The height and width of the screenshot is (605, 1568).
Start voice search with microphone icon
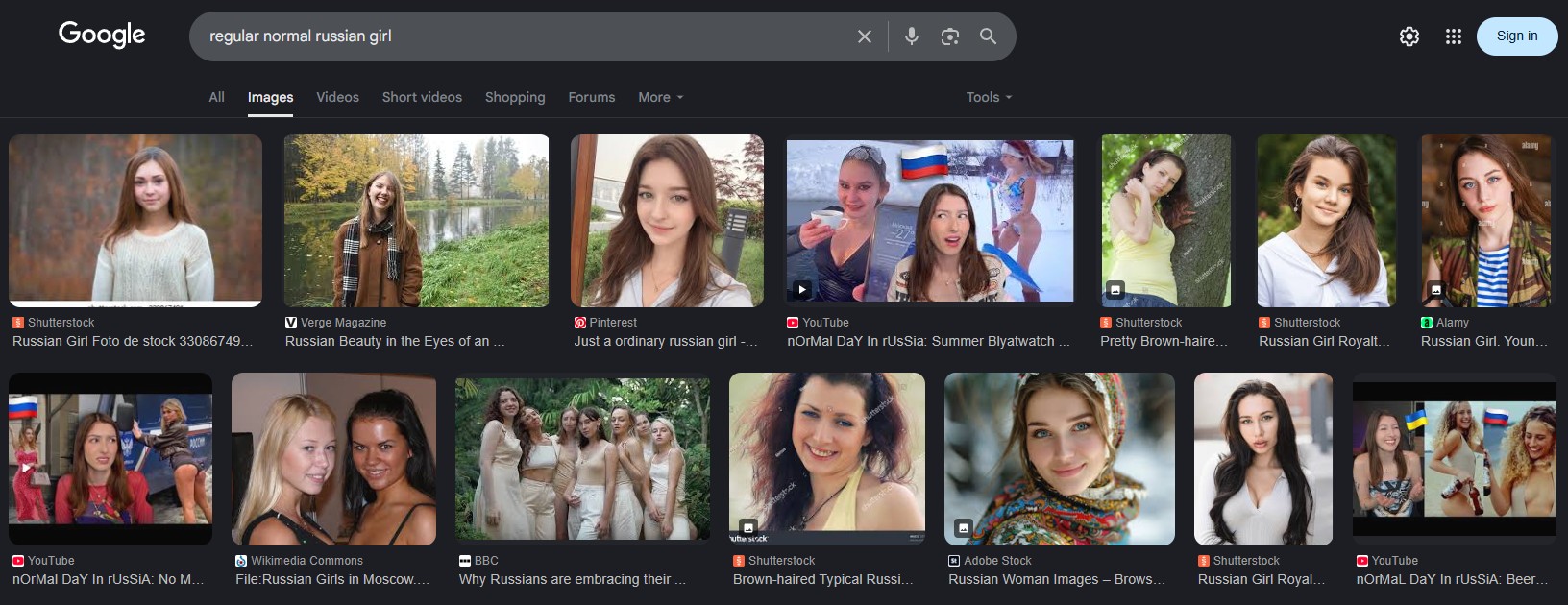pos(912,36)
